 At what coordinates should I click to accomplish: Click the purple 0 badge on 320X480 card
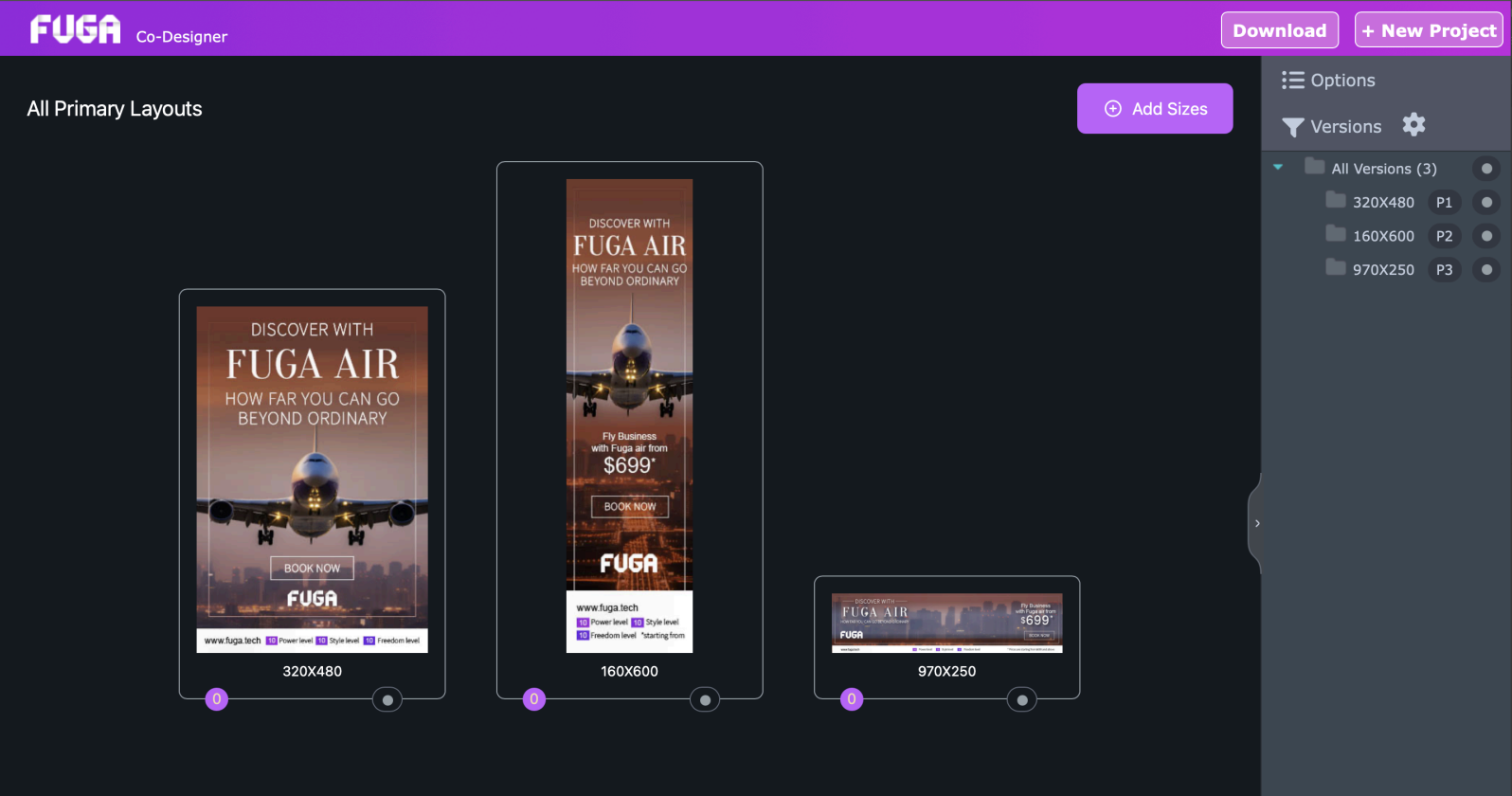(217, 699)
